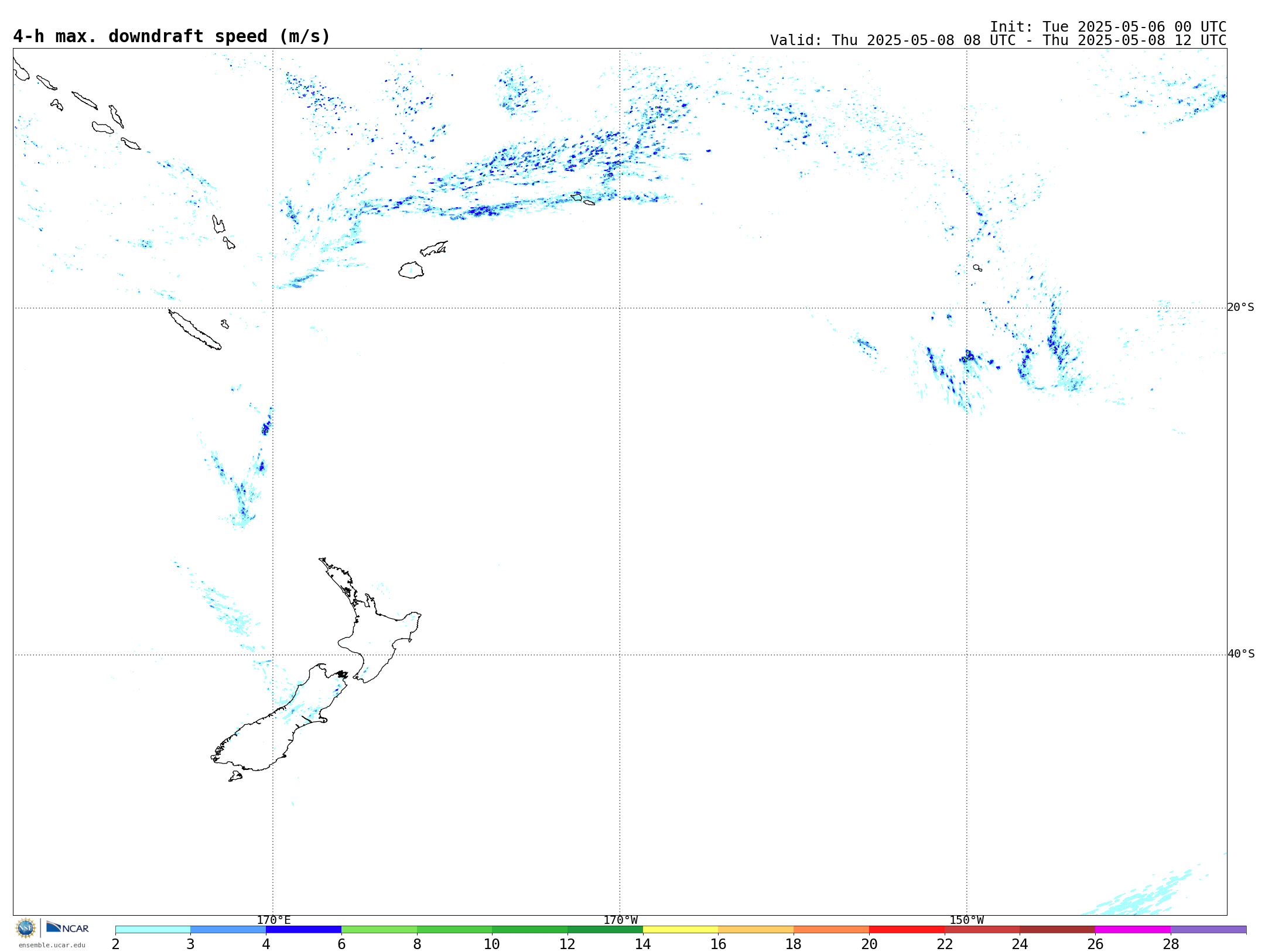Click the dark blue 4–6 colorbar segment
The width and height of the screenshot is (1265, 952).
[x=303, y=929]
